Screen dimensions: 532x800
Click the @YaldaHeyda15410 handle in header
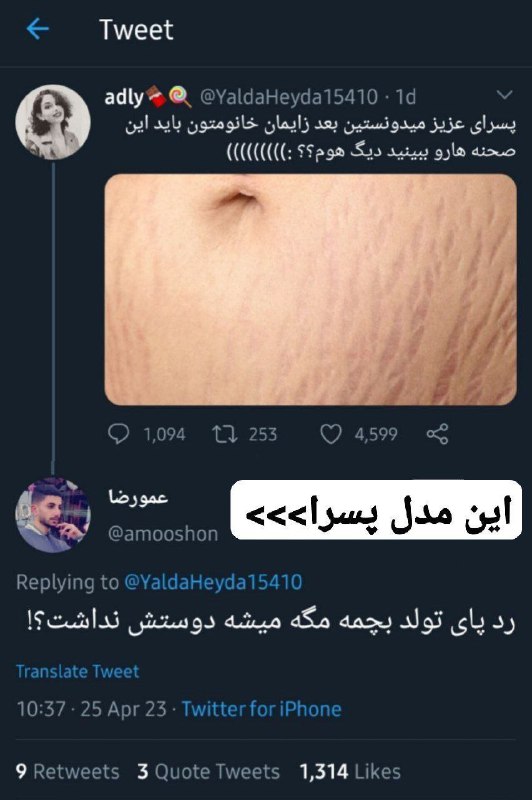click(x=289, y=96)
